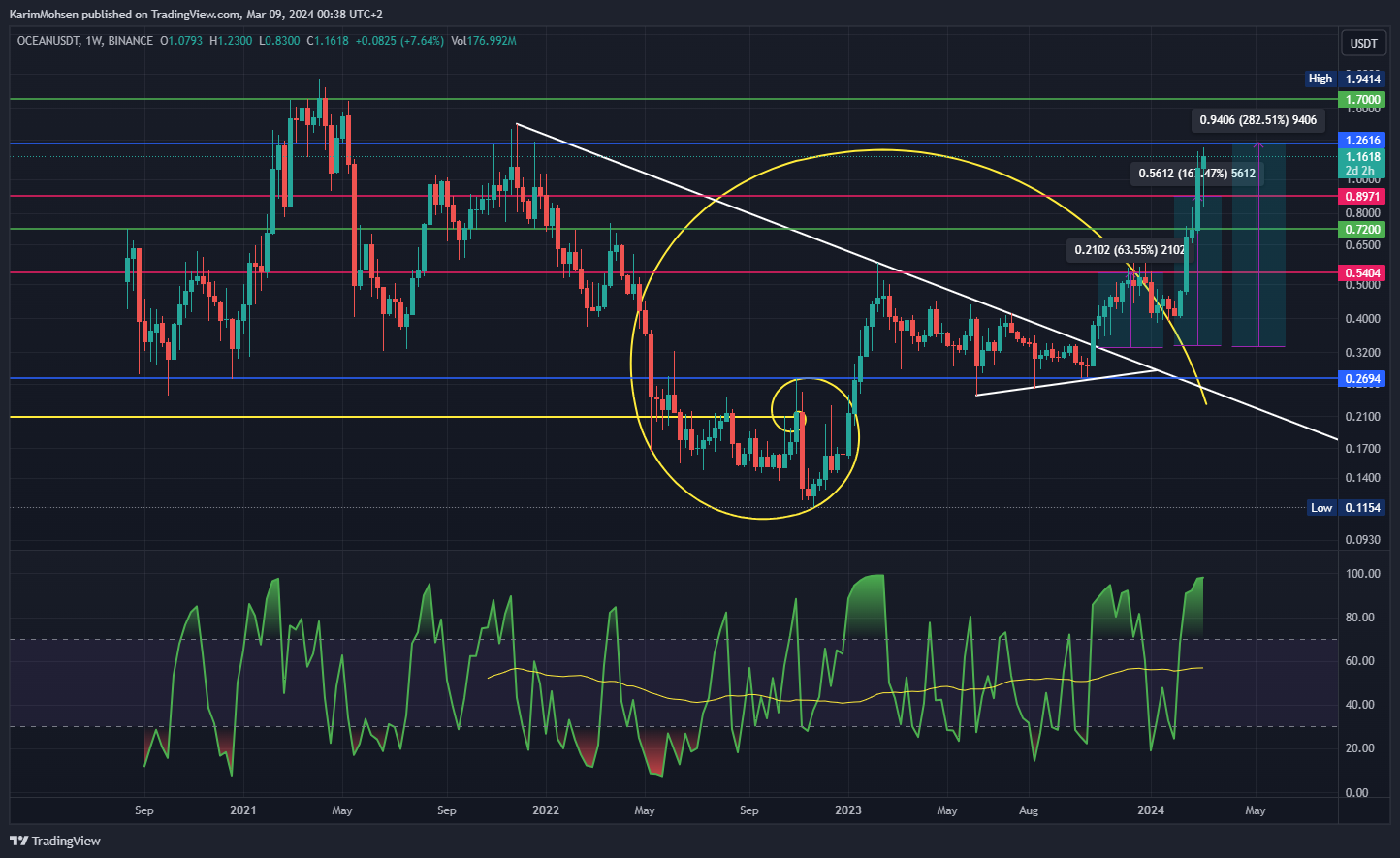Click the 0.2102 (63.55%) measurement label
This screenshot has height=858, width=1400.
click(1130, 250)
